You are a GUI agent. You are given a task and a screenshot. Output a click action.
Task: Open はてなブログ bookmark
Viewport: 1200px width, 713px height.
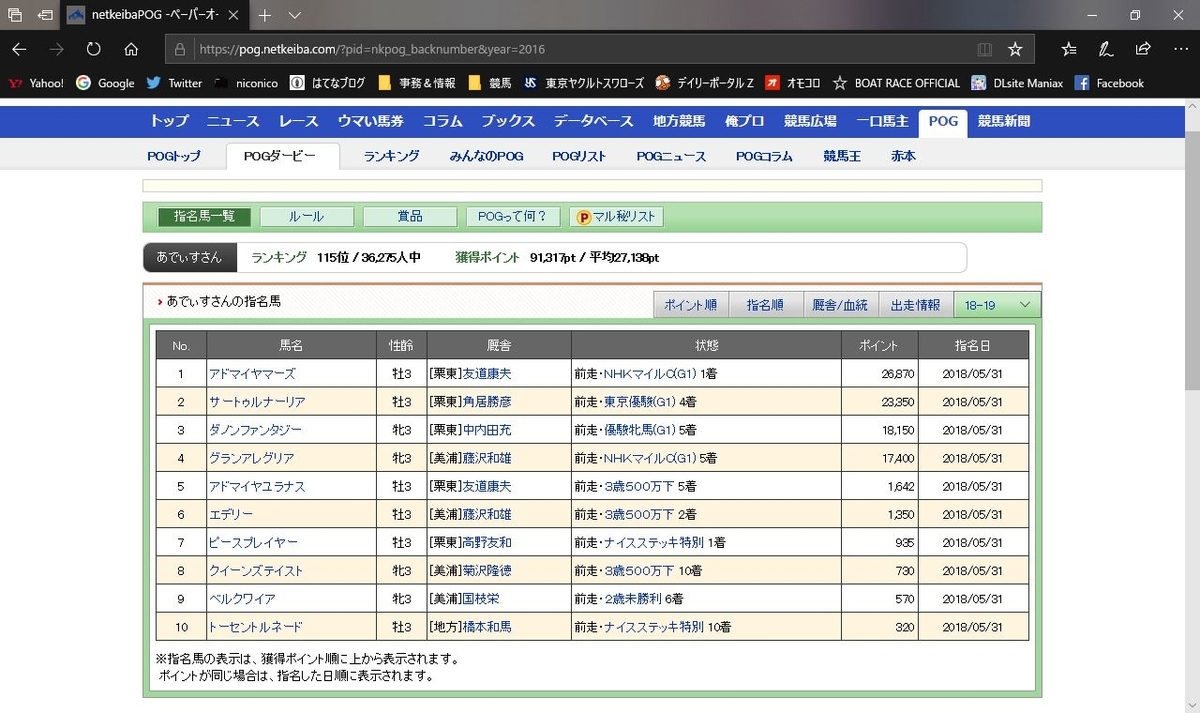click(x=327, y=83)
